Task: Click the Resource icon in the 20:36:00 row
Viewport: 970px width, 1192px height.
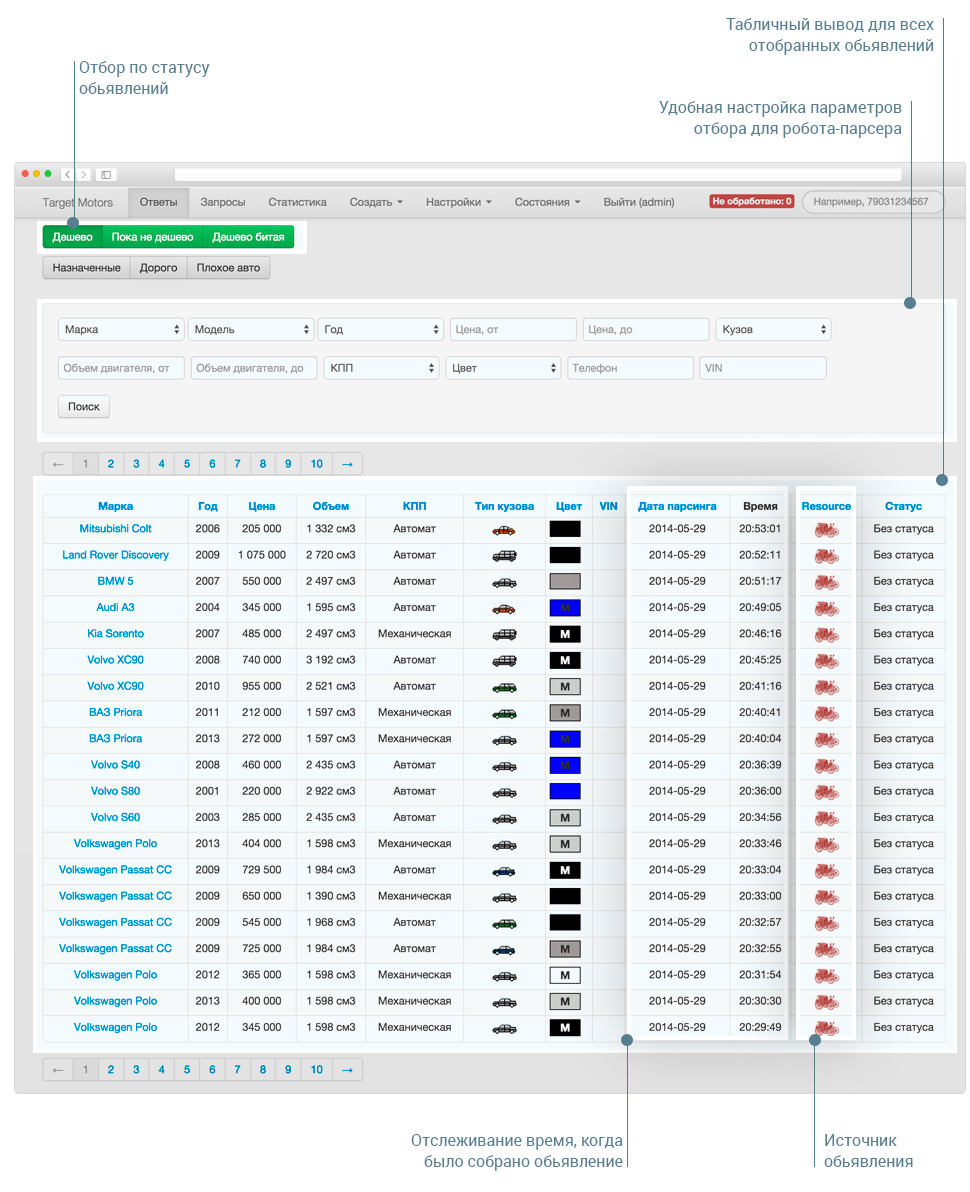Action: coord(826,792)
